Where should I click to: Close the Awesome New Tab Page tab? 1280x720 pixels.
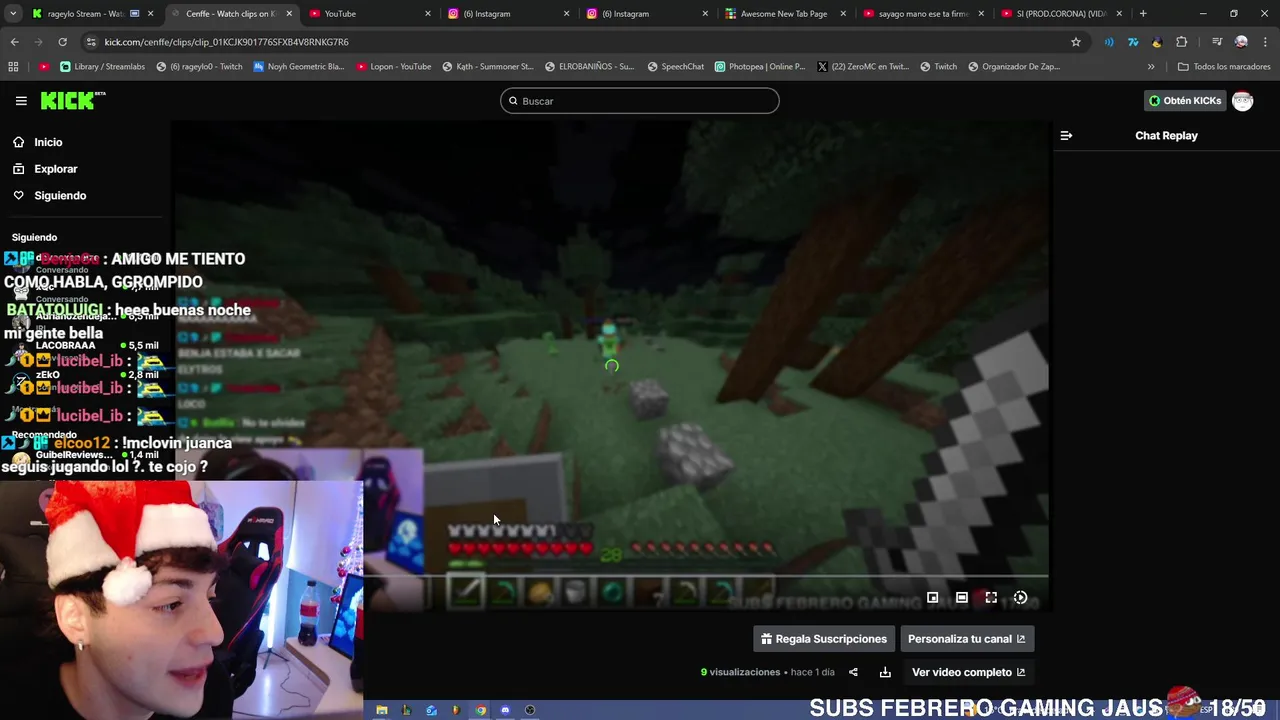click(x=843, y=14)
